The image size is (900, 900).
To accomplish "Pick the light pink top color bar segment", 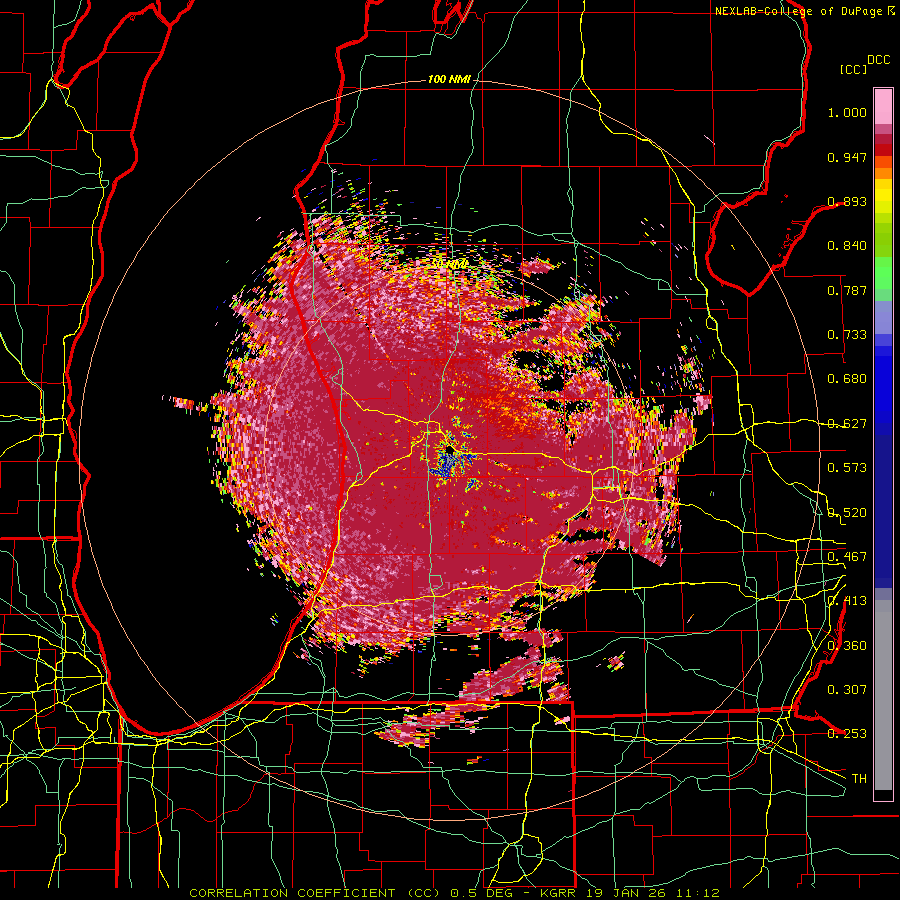I will tap(883, 106).
